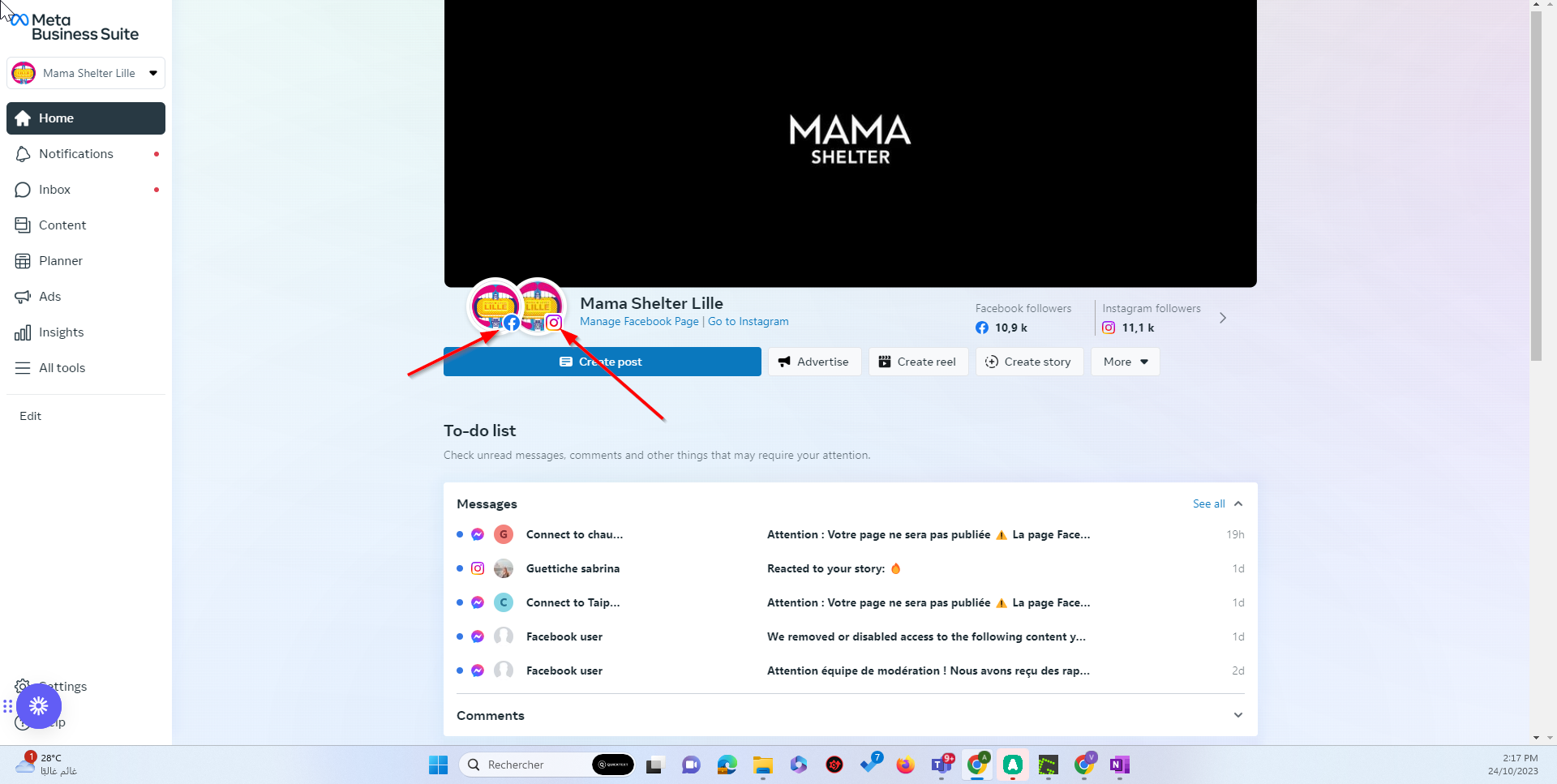
Task: Click the Manage Facebook Page link
Action: click(x=639, y=322)
